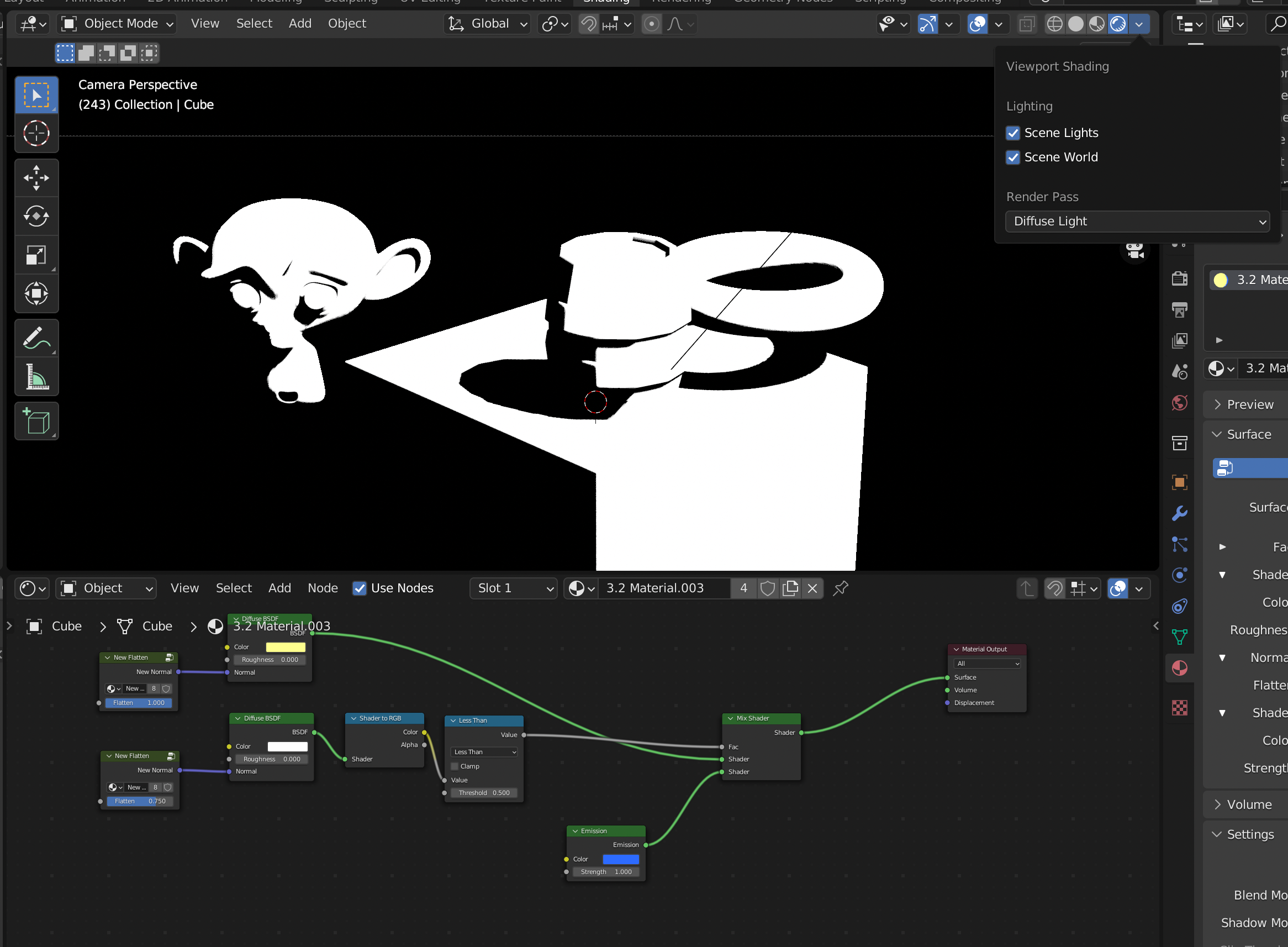This screenshot has height=947, width=1288.
Task: Choose the Move tool
Action: click(x=36, y=178)
